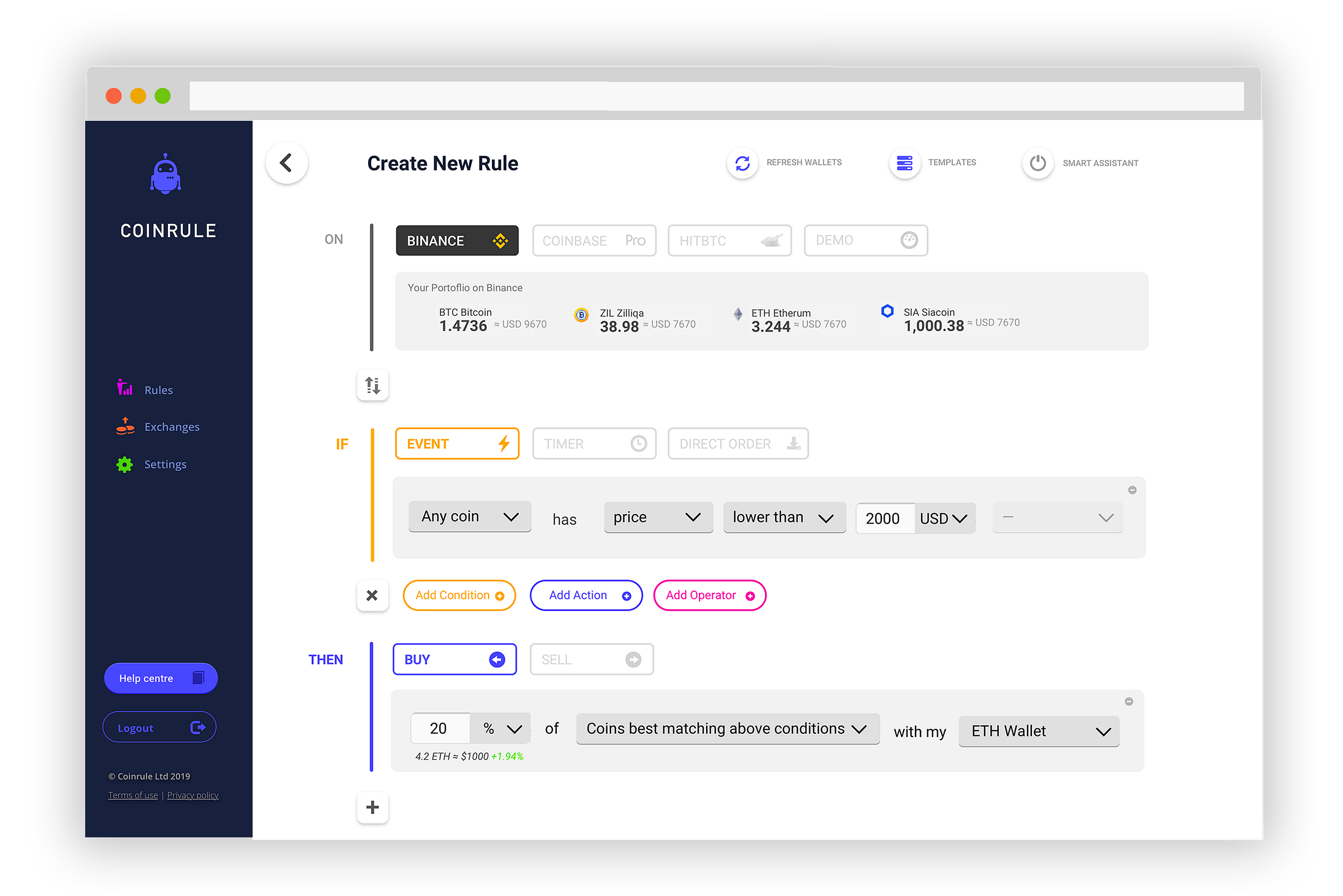Open the ETH Wallet dropdown
This screenshot has height=896, width=1343.
click(1039, 731)
